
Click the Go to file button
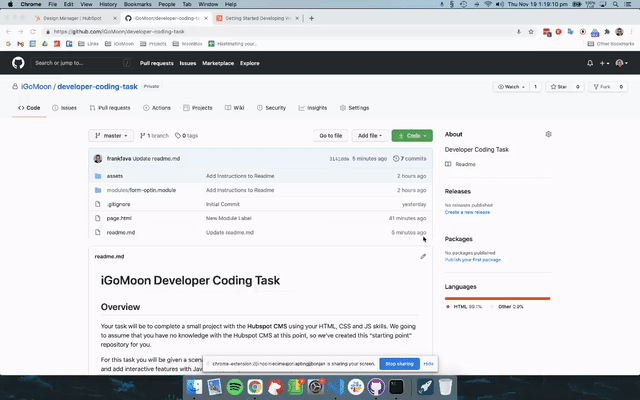pyautogui.click(x=331, y=136)
